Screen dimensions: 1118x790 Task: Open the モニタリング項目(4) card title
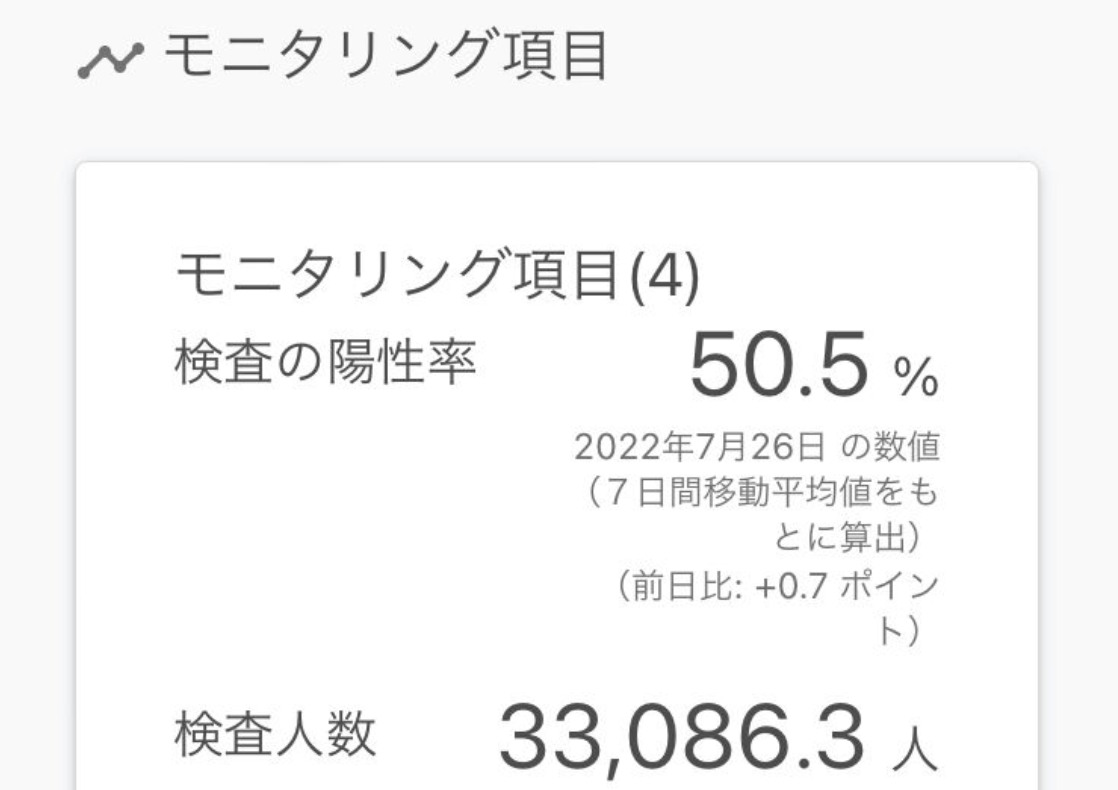438,275
